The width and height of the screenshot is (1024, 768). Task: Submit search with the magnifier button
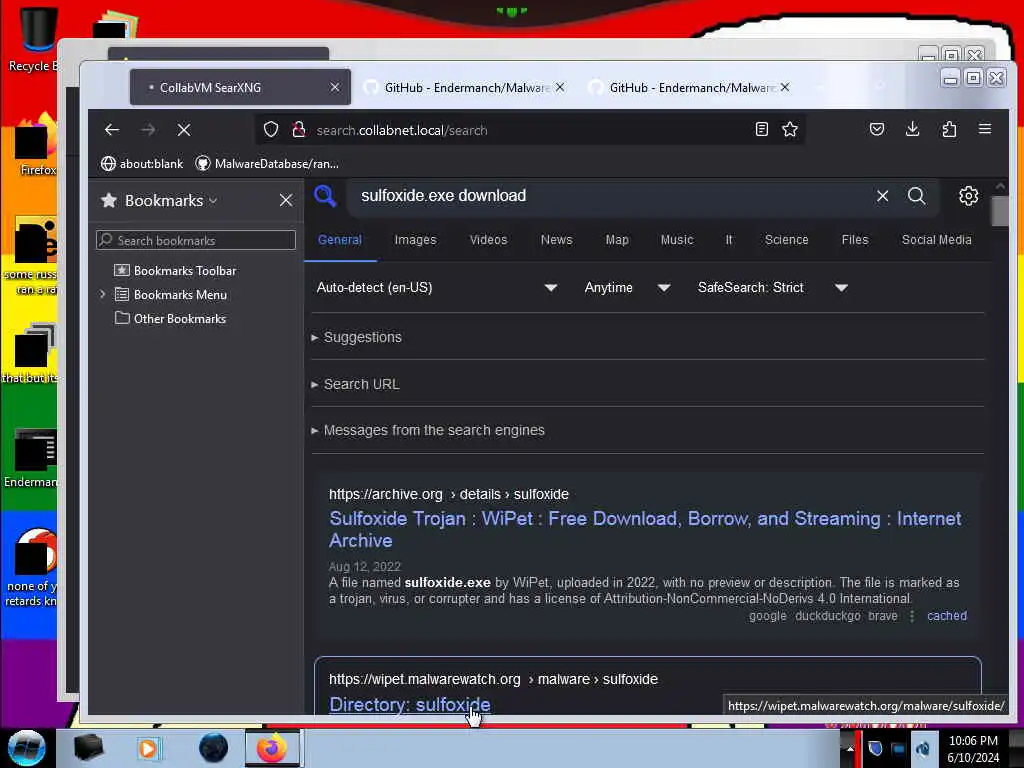click(x=916, y=196)
